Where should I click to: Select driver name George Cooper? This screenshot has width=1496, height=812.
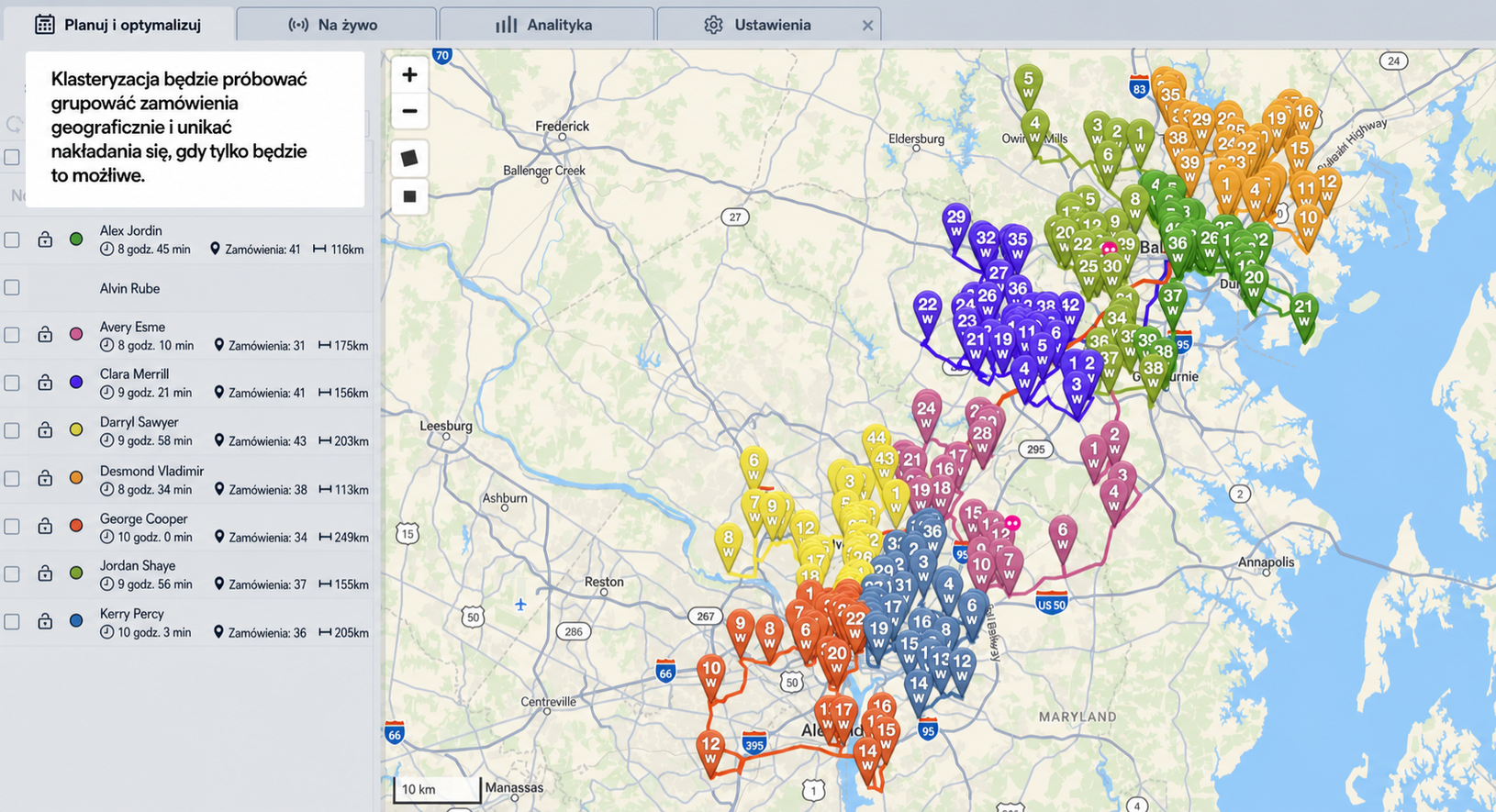(x=143, y=518)
